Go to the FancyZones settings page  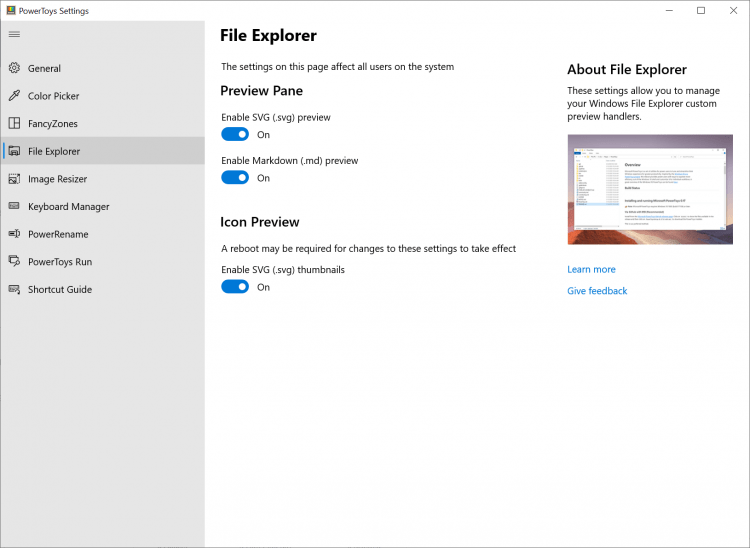tap(53, 124)
